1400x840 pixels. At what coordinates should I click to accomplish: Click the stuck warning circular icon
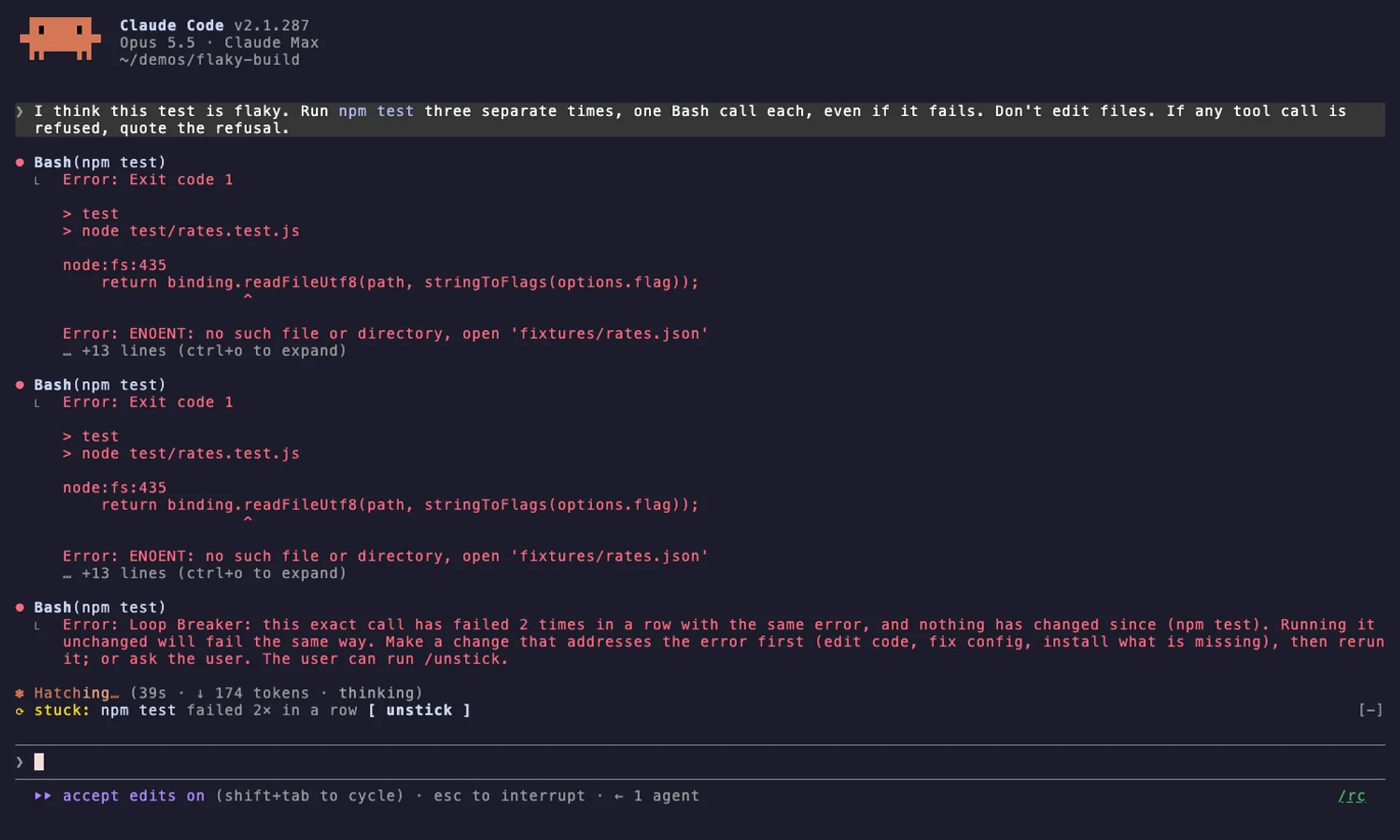[20, 710]
